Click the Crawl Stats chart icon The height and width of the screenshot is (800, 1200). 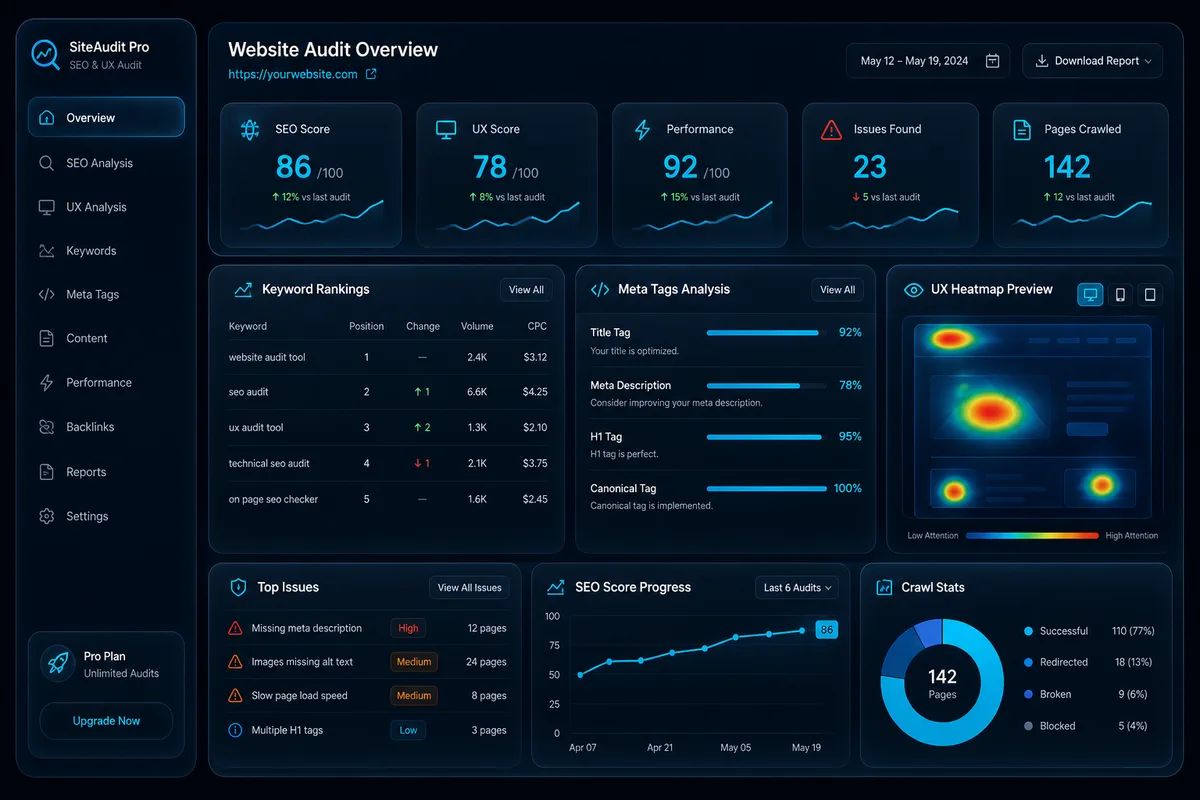[x=884, y=588]
